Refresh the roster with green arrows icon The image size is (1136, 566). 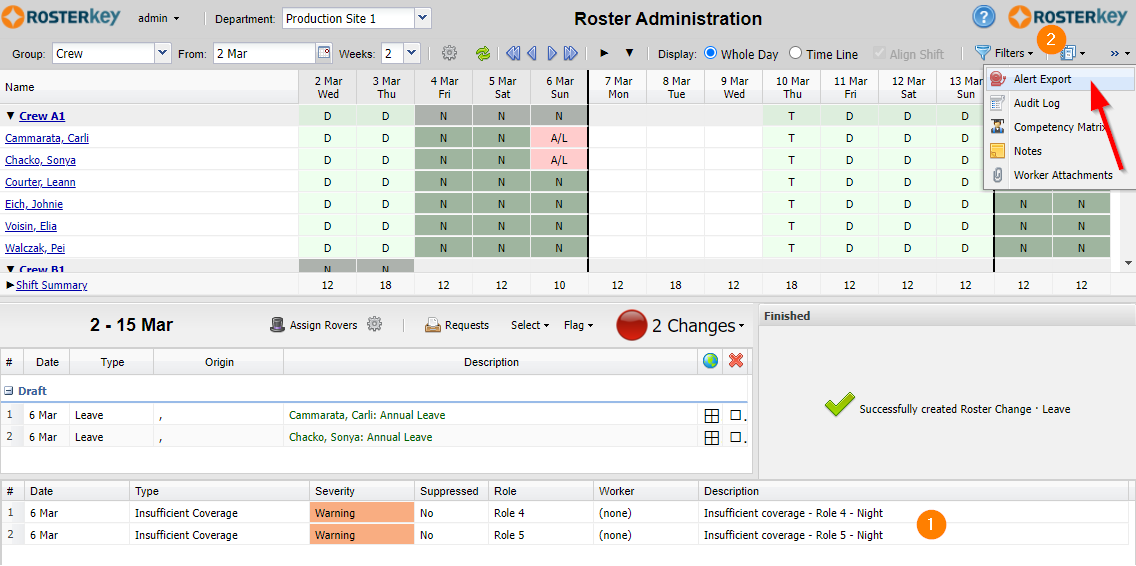pyautogui.click(x=483, y=53)
